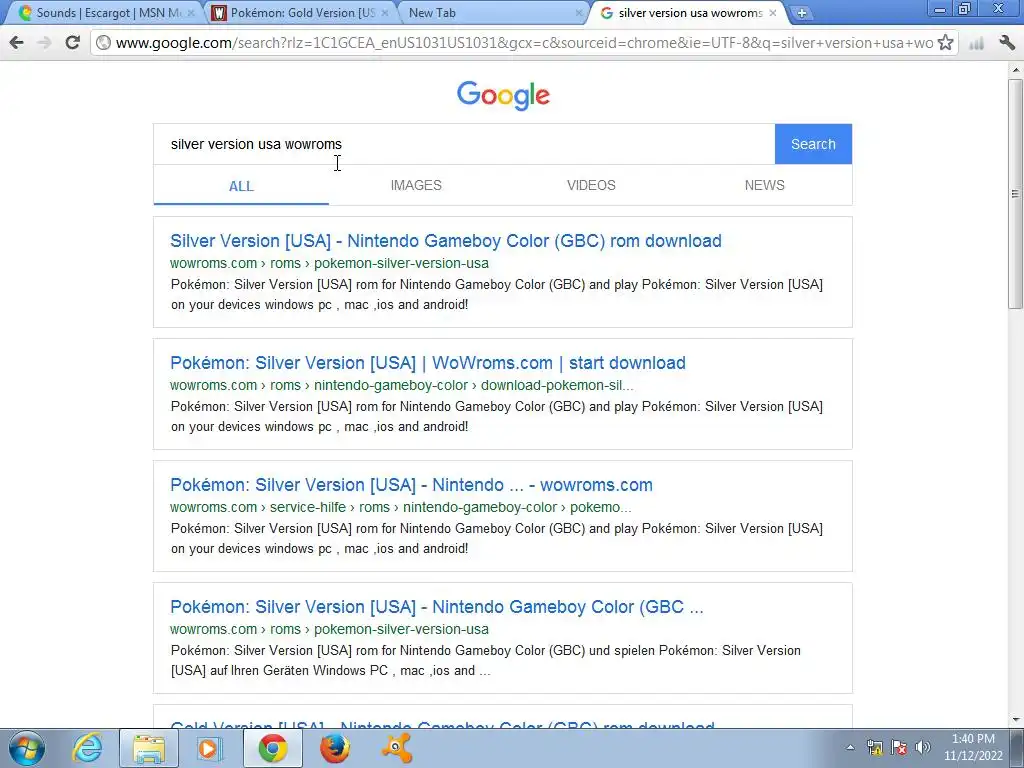Click the browser forward arrow
Viewport: 1024px width, 768px height.
pos(44,43)
